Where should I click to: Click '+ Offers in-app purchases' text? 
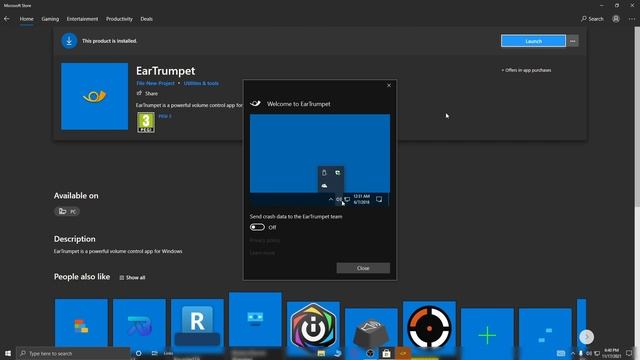[526, 70]
